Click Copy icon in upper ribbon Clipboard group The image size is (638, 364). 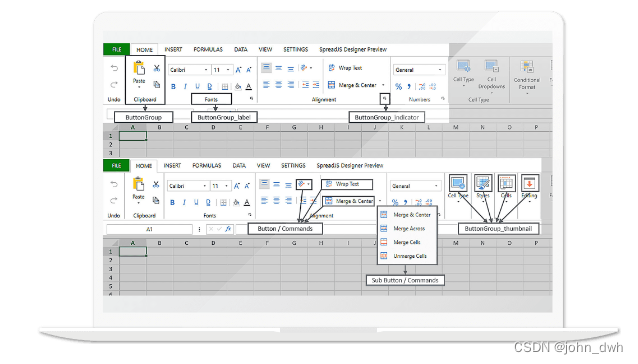pyautogui.click(x=156, y=85)
